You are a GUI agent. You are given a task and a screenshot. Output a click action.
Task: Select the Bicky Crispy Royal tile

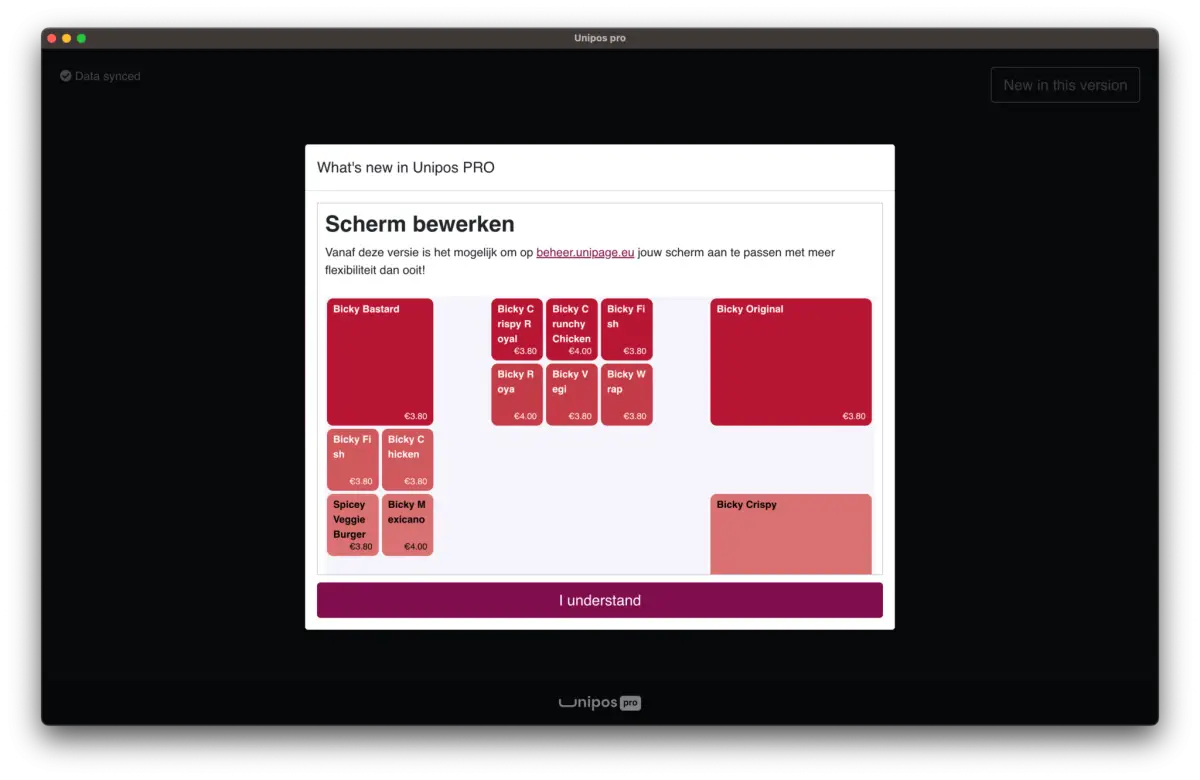coord(517,329)
